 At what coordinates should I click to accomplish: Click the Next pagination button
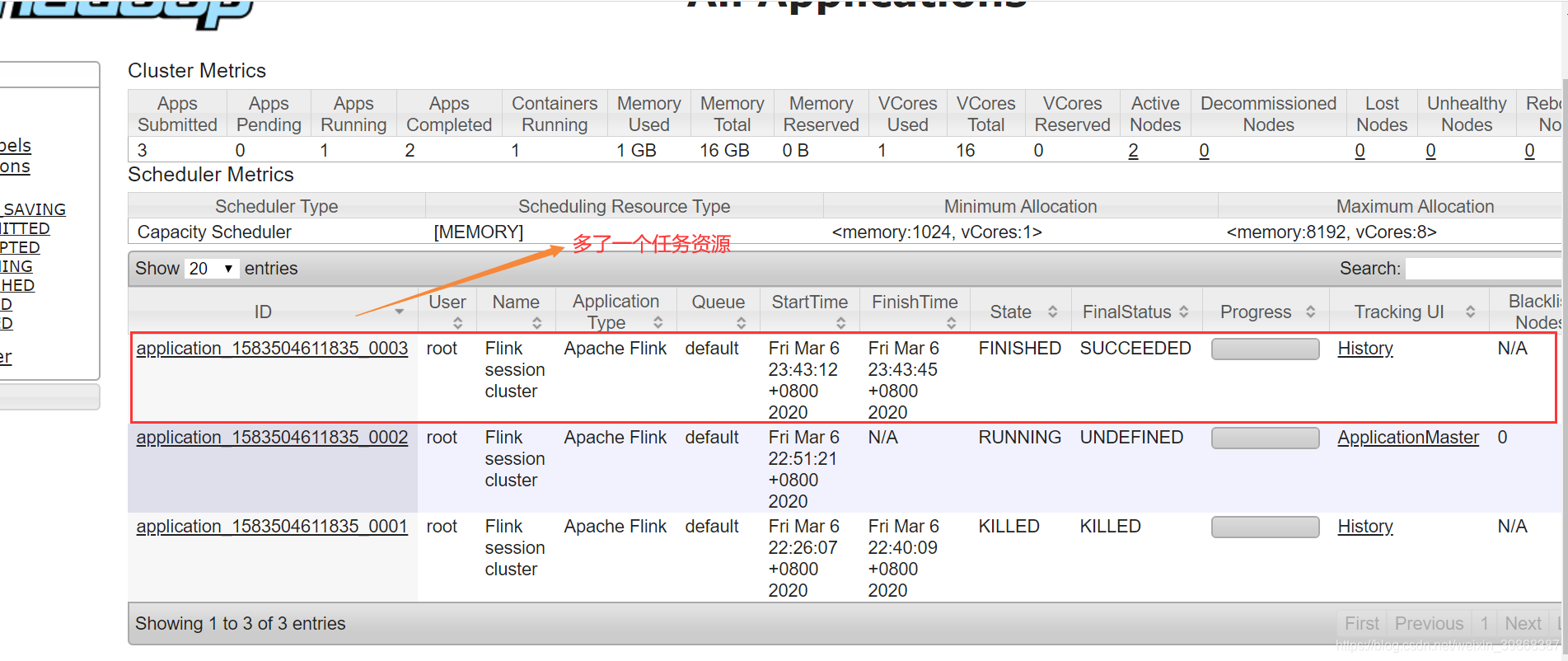coord(1523,624)
